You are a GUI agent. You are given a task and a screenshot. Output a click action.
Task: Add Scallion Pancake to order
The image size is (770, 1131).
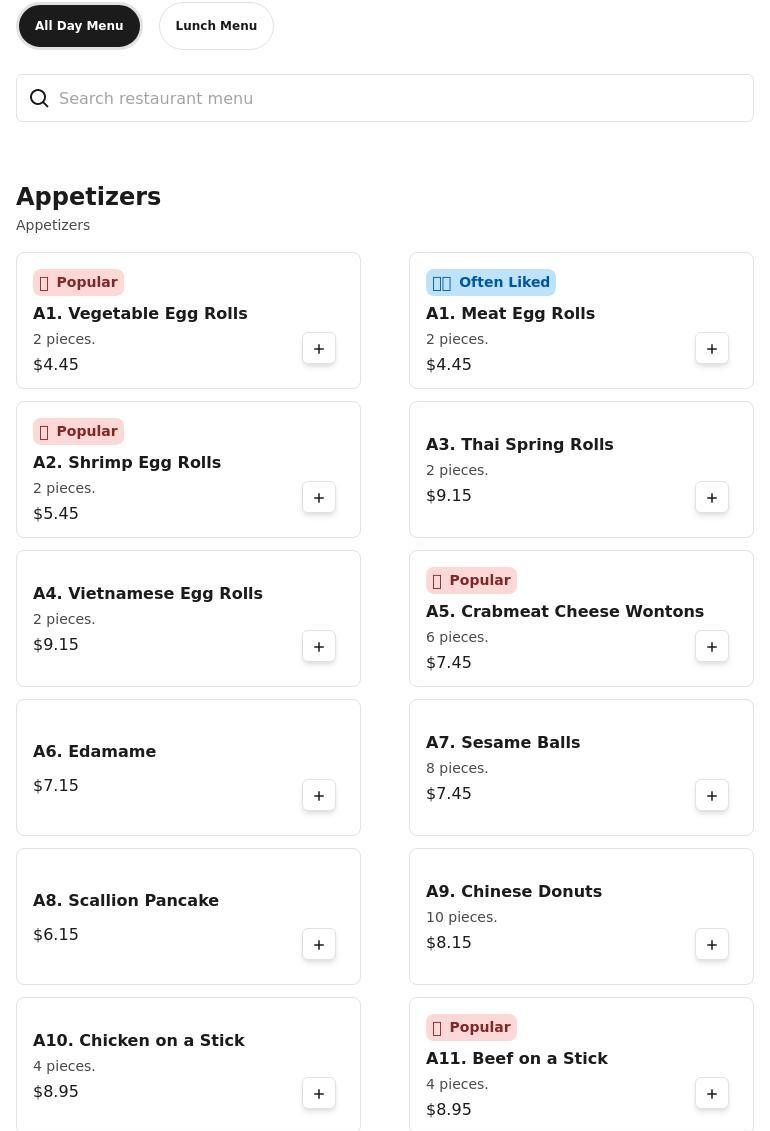(x=319, y=945)
